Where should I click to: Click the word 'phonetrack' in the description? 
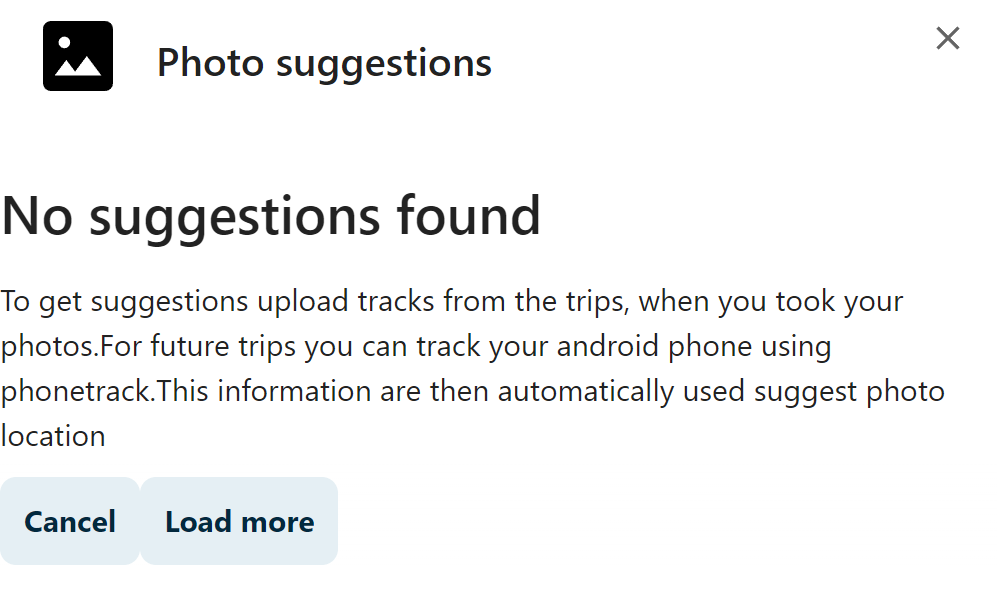coord(76,391)
